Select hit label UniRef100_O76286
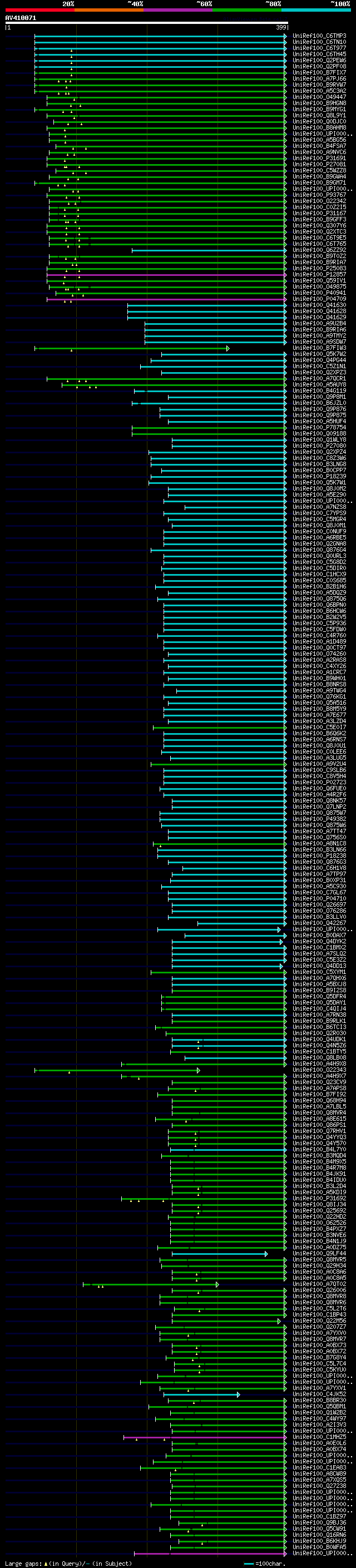356x1568 pixels. [x=319, y=911]
